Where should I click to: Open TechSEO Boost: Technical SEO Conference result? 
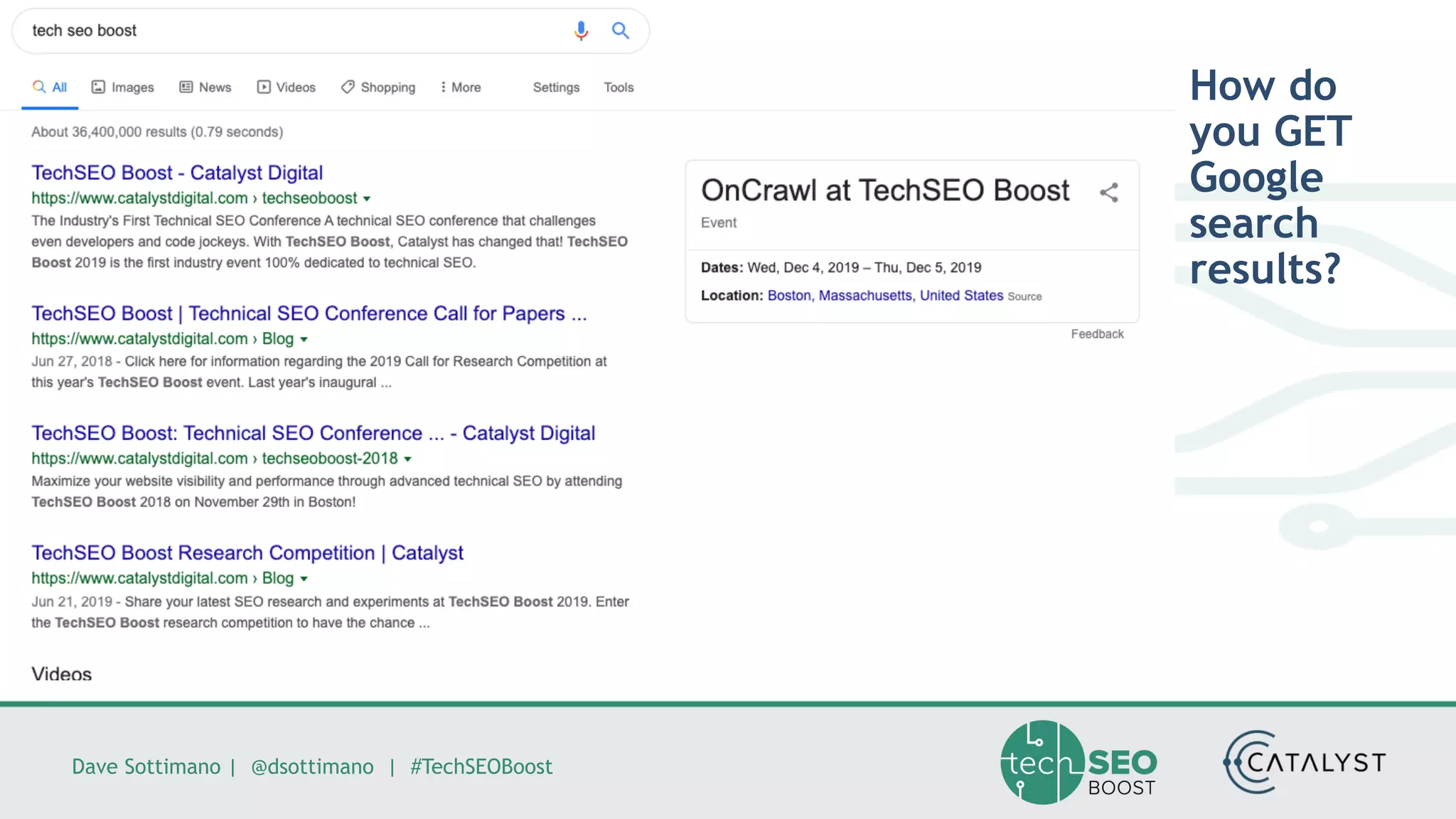(x=314, y=433)
